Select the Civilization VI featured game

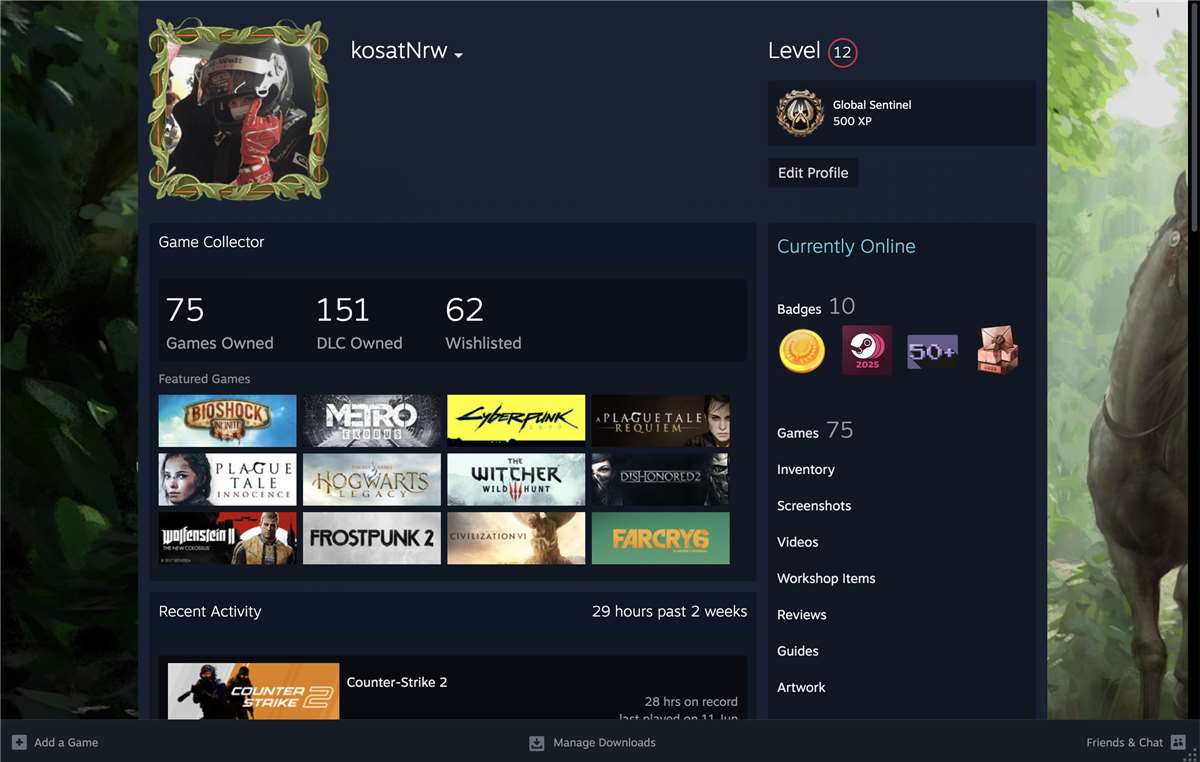coord(516,538)
